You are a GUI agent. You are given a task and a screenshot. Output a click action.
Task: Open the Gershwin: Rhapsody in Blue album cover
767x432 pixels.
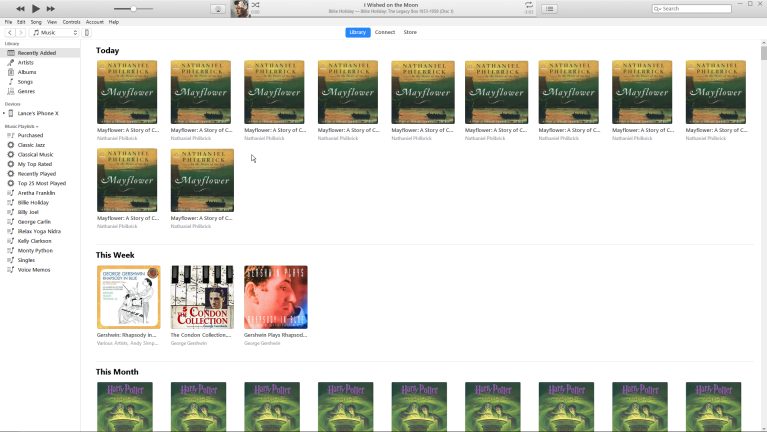point(129,297)
